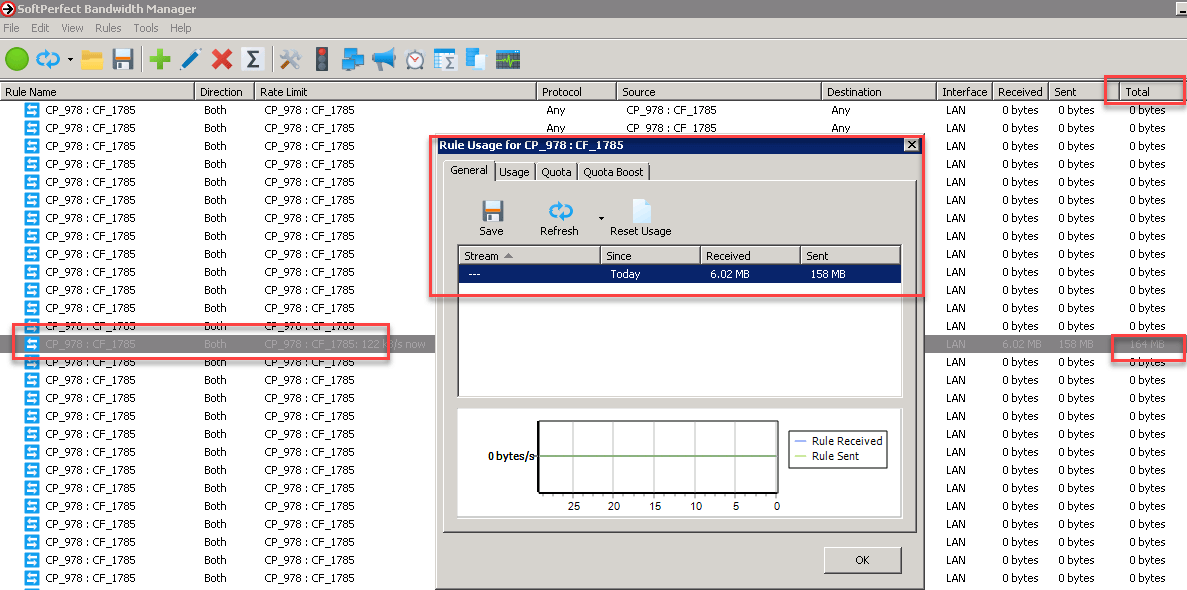Click the blue pencil edit rule icon
The image size is (1187, 590).
point(190,59)
